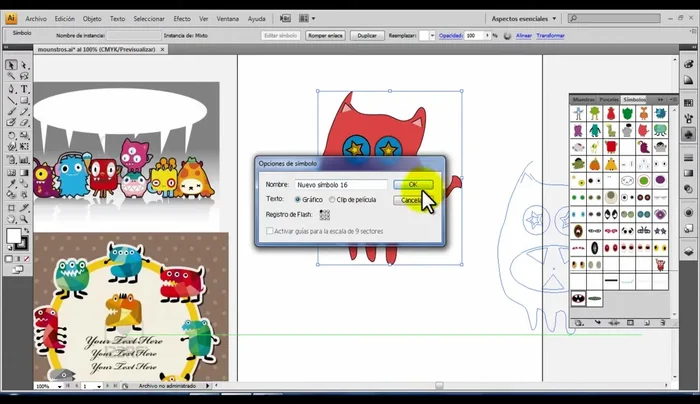
Task: Open the Symbols panel dock icon
Action: (x=689, y=135)
